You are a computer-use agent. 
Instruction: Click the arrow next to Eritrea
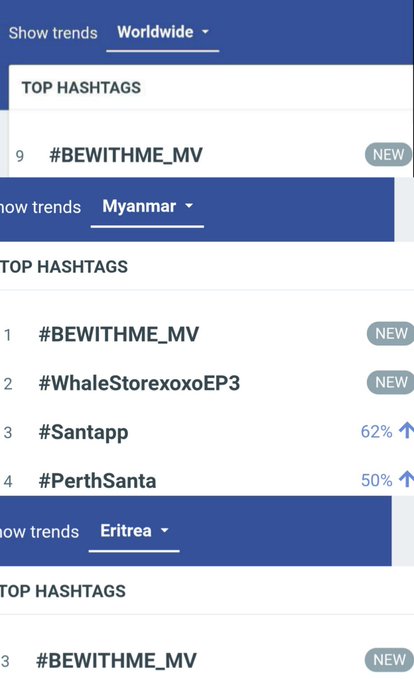165,530
